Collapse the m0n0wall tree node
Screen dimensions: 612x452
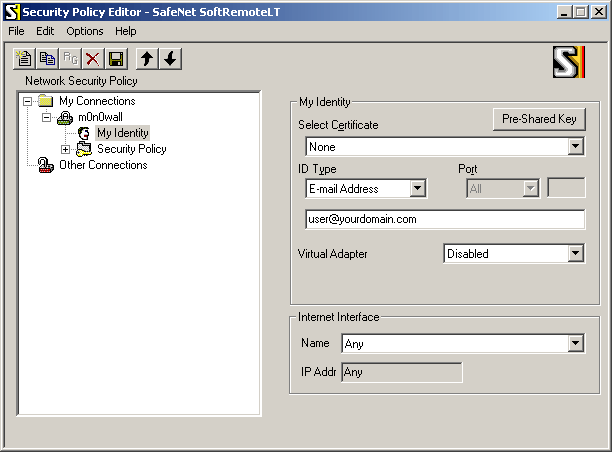click(x=46, y=117)
